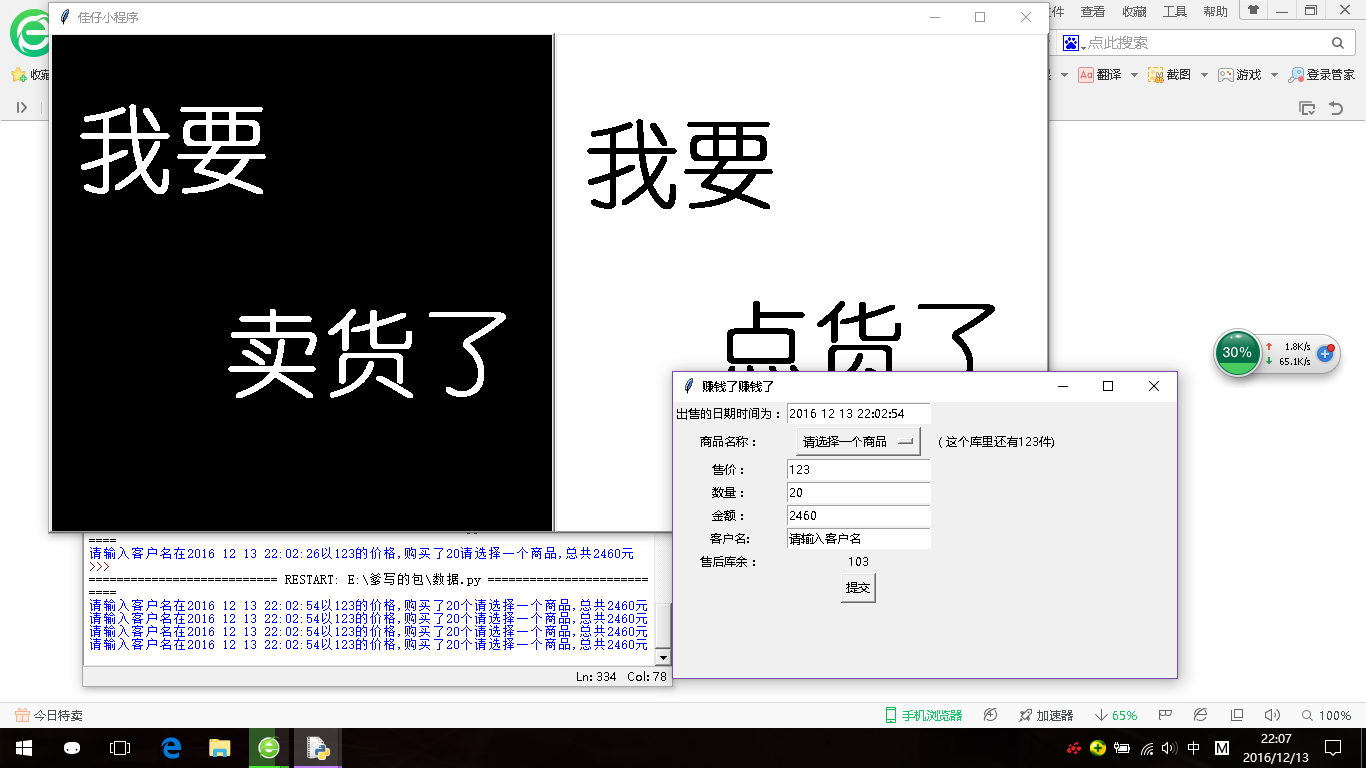Open the 请选择一个商品 product dropdown
The image size is (1366, 768).
point(858,442)
